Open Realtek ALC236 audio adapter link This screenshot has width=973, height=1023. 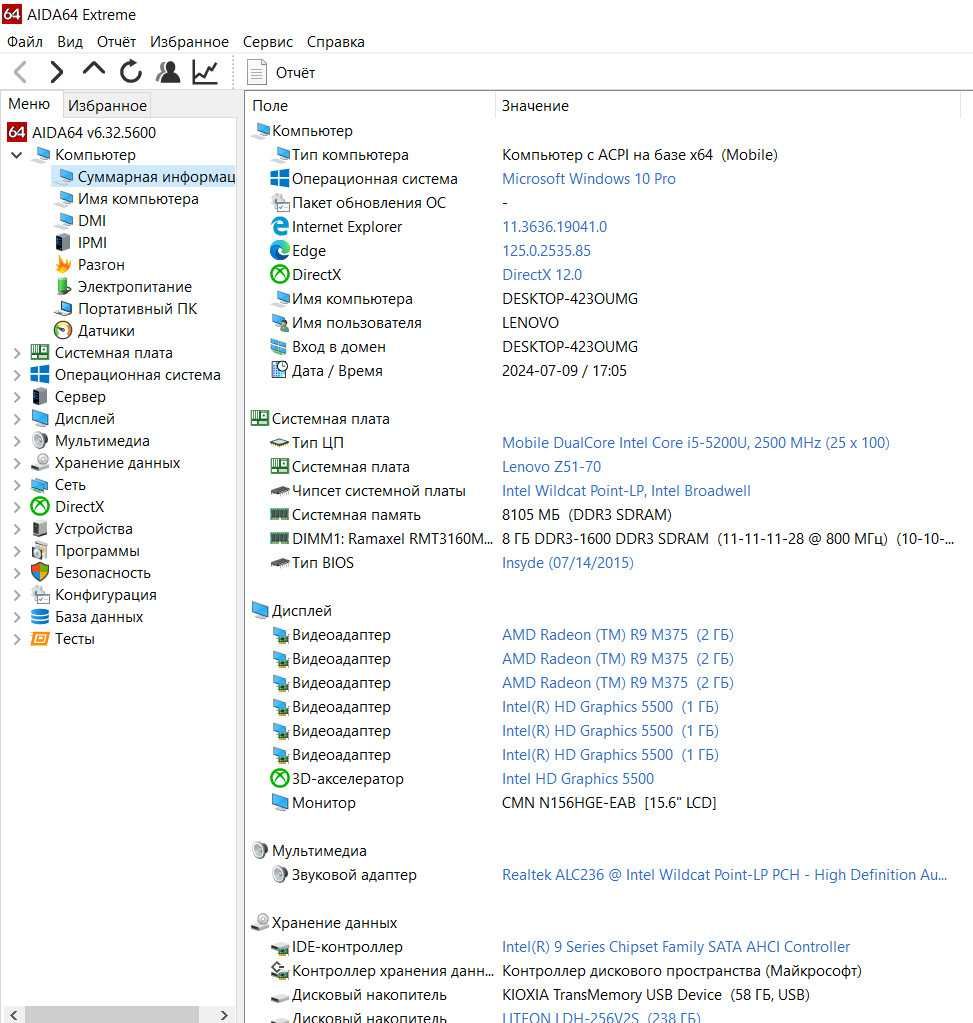pyautogui.click(x=724, y=875)
